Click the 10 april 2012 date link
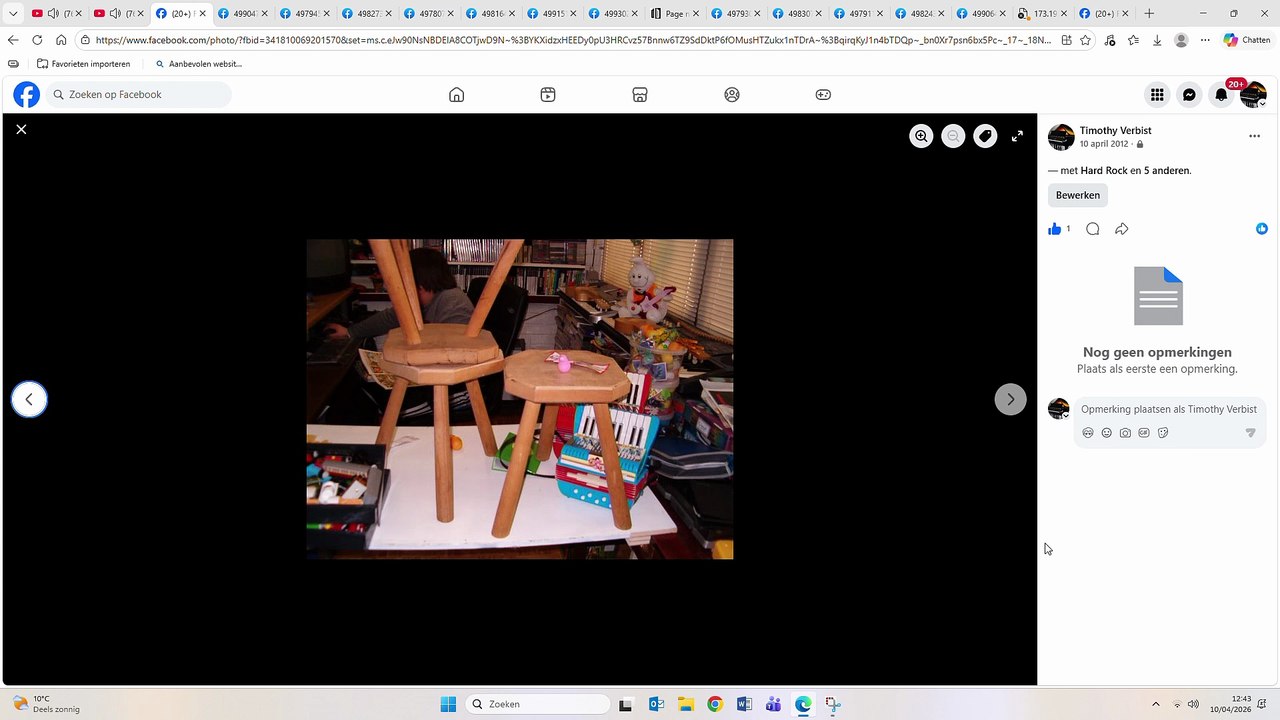The width and height of the screenshot is (1280, 720). click(x=1105, y=144)
